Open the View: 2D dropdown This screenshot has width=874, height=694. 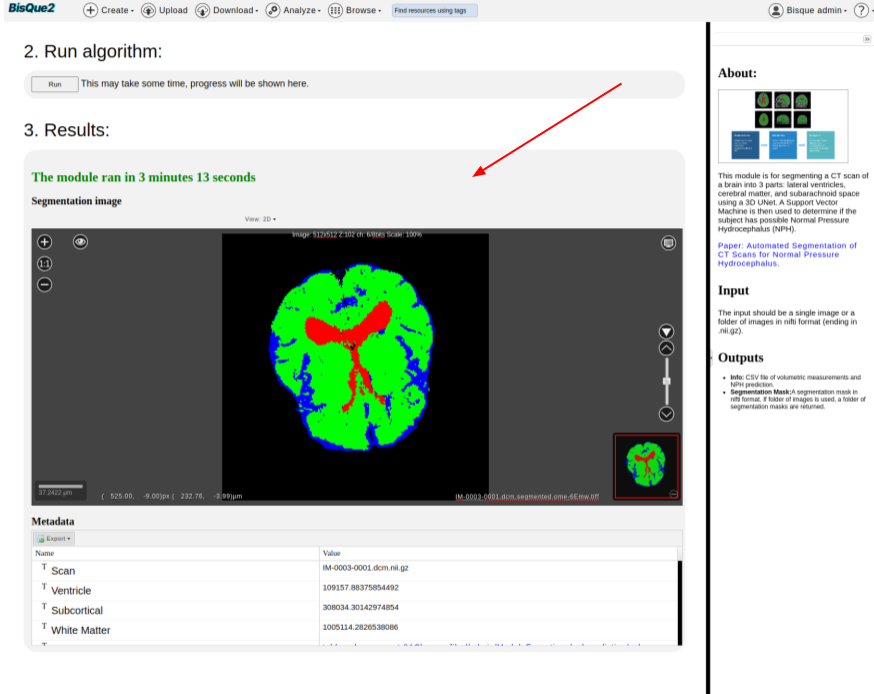click(260, 218)
